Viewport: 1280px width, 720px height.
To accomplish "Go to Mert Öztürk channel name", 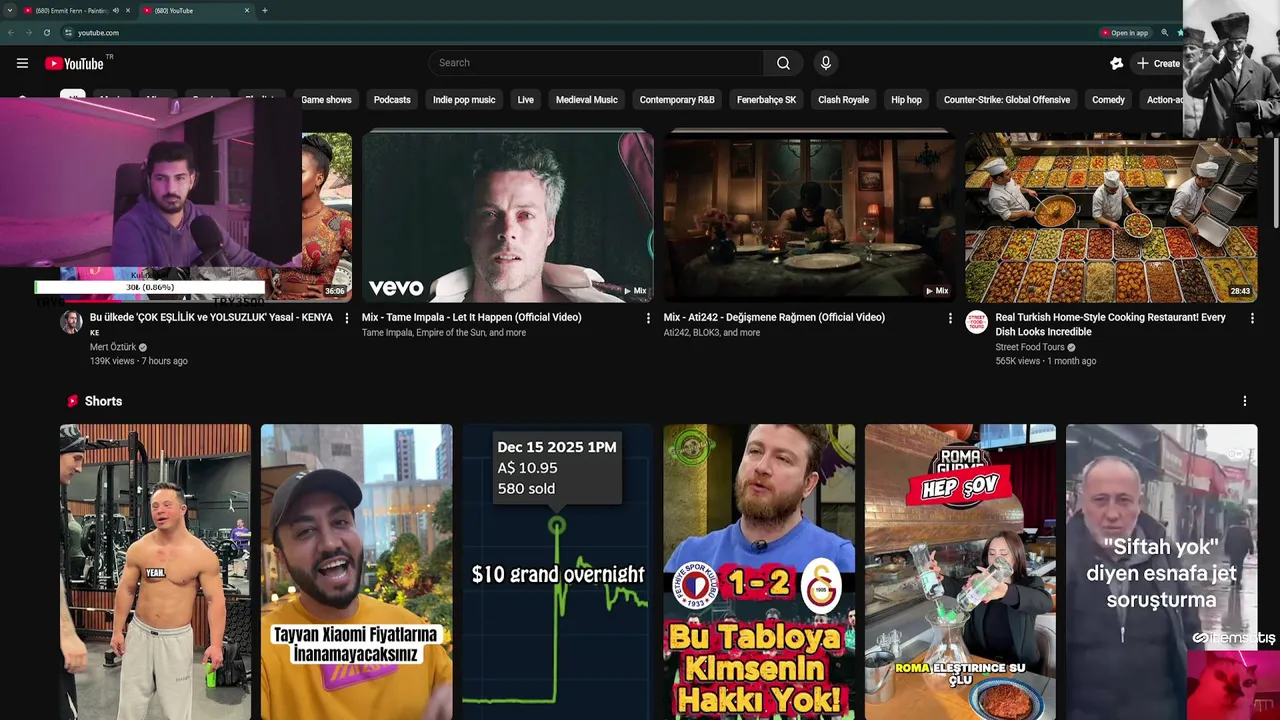I will (112, 347).
